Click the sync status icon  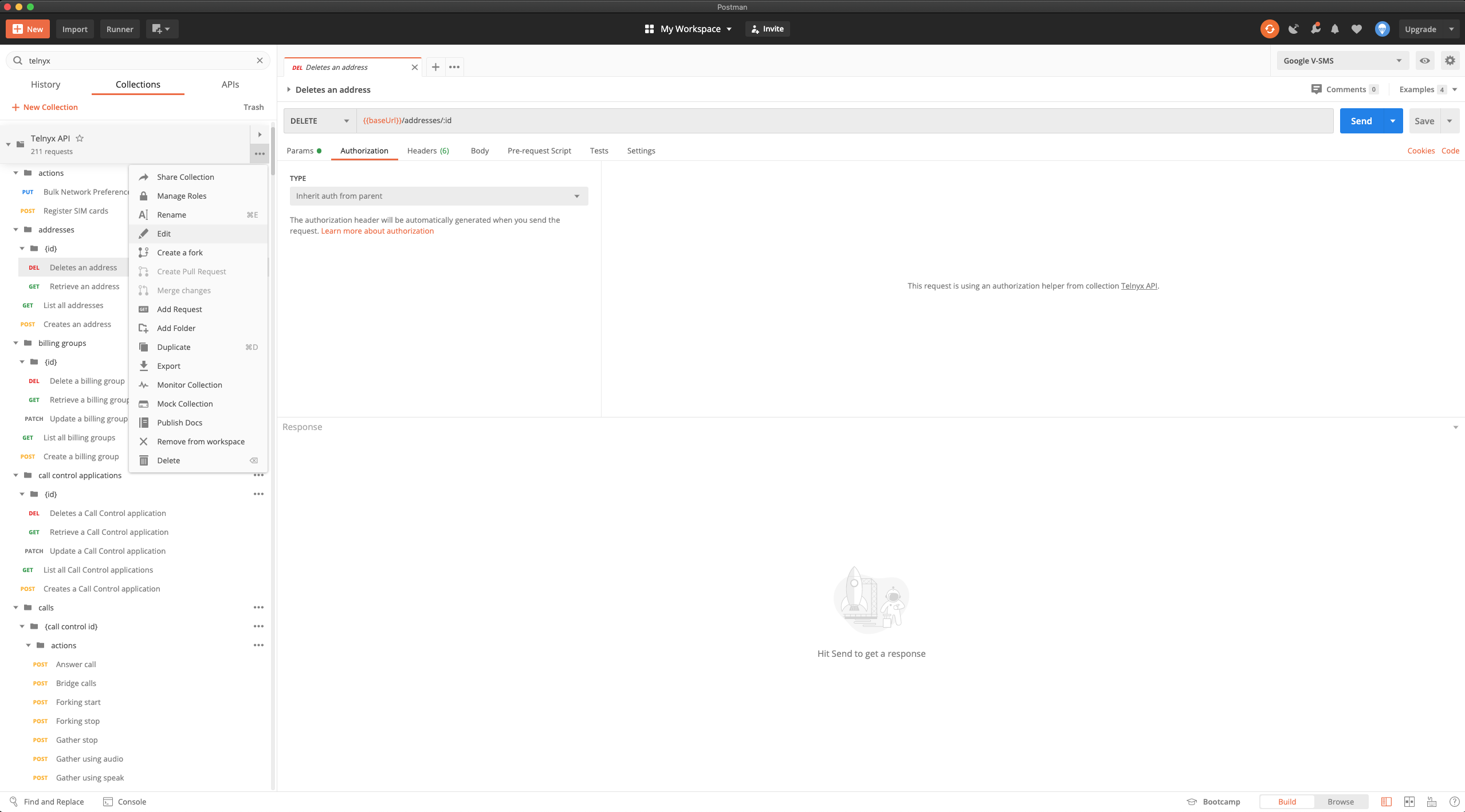[1270, 29]
